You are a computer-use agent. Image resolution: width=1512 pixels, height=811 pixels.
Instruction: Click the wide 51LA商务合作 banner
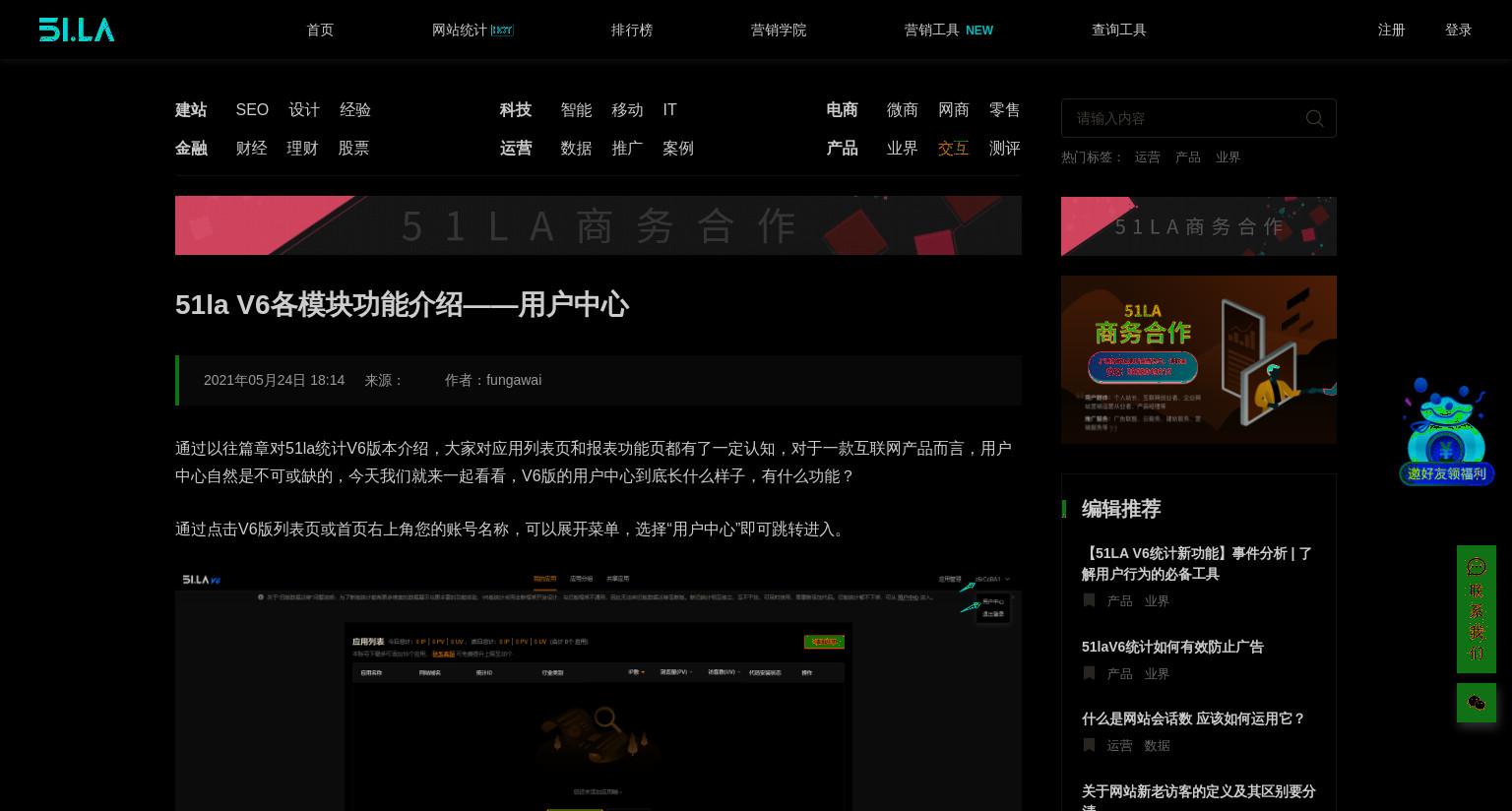[598, 225]
